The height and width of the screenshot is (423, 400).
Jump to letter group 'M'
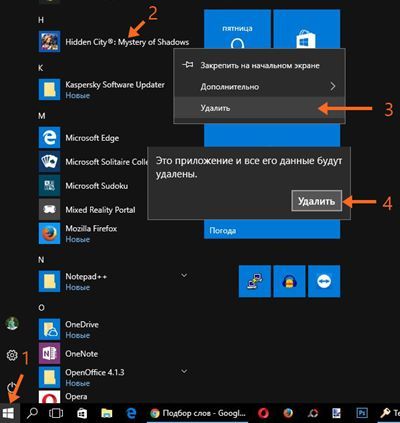point(41,116)
